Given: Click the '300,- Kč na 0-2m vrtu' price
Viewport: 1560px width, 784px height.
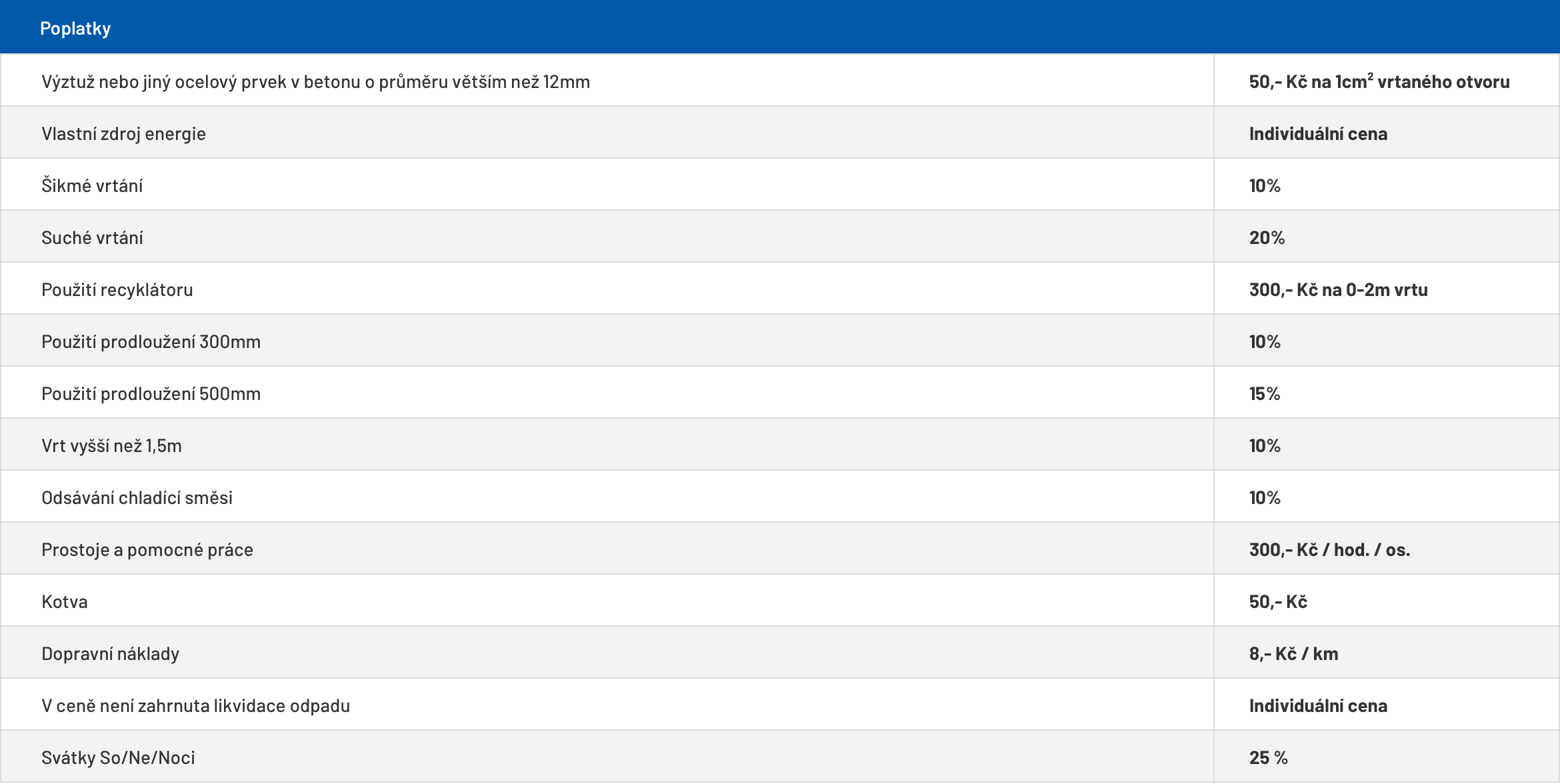Looking at the screenshot, I should (x=1338, y=290).
